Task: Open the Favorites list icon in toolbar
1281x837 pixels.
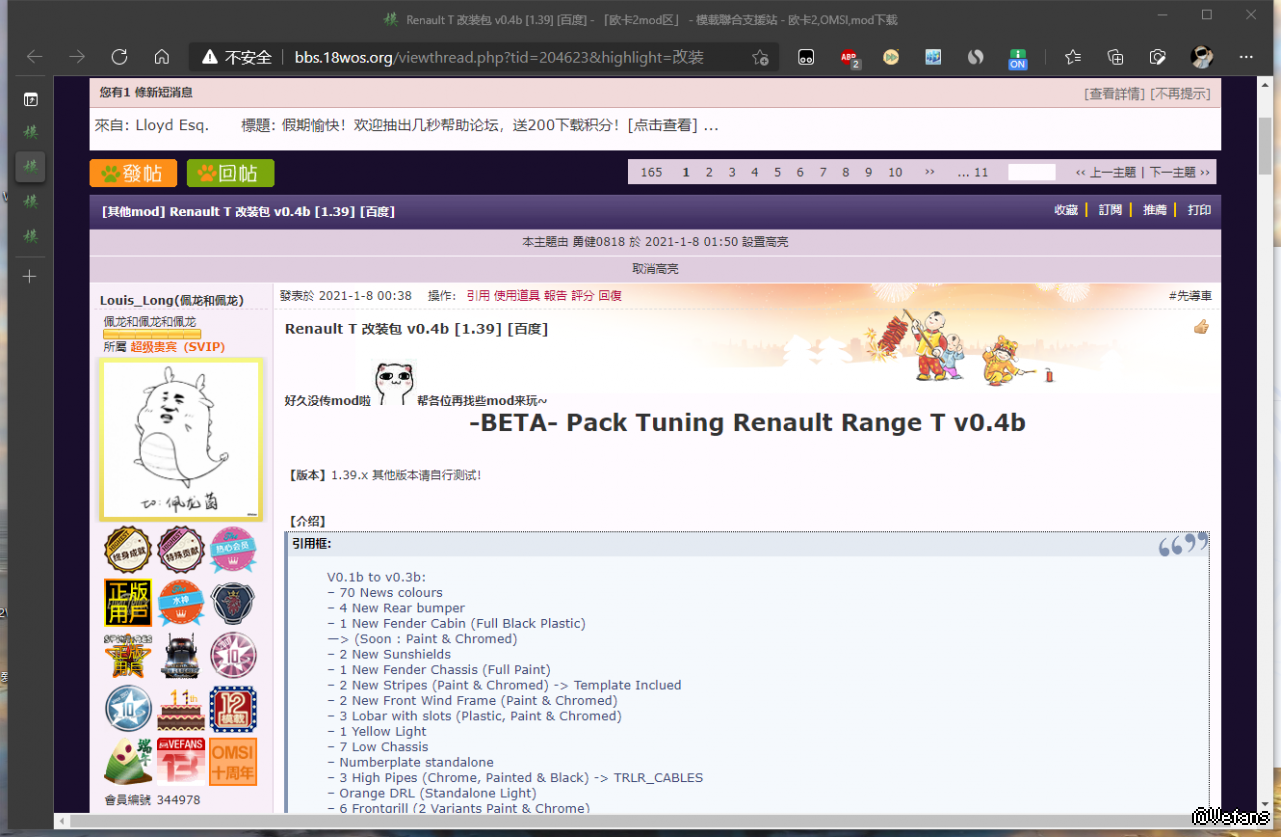Action: 1073,57
